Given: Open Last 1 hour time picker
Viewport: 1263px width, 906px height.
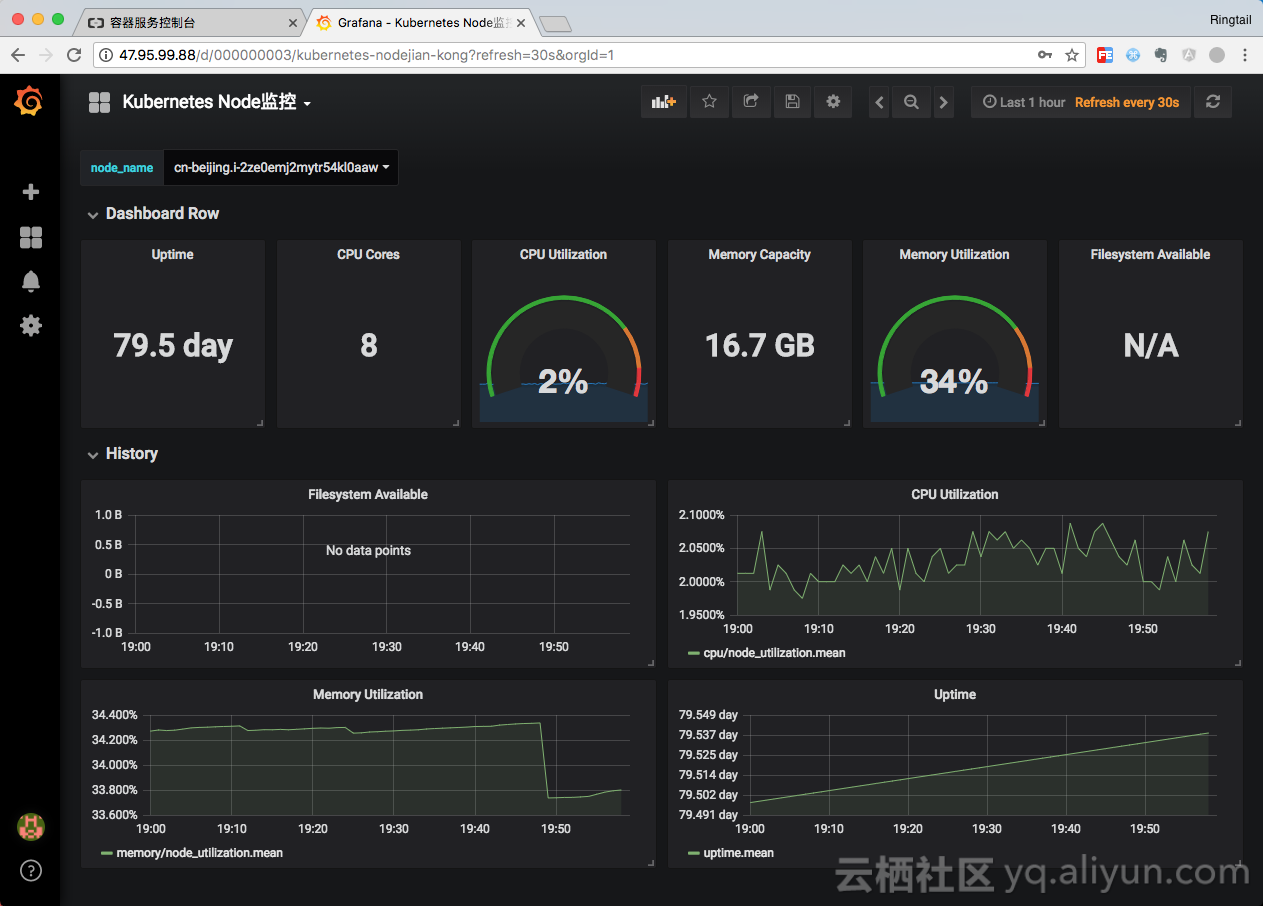Looking at the screenshot, I should tap(1024, 102).
